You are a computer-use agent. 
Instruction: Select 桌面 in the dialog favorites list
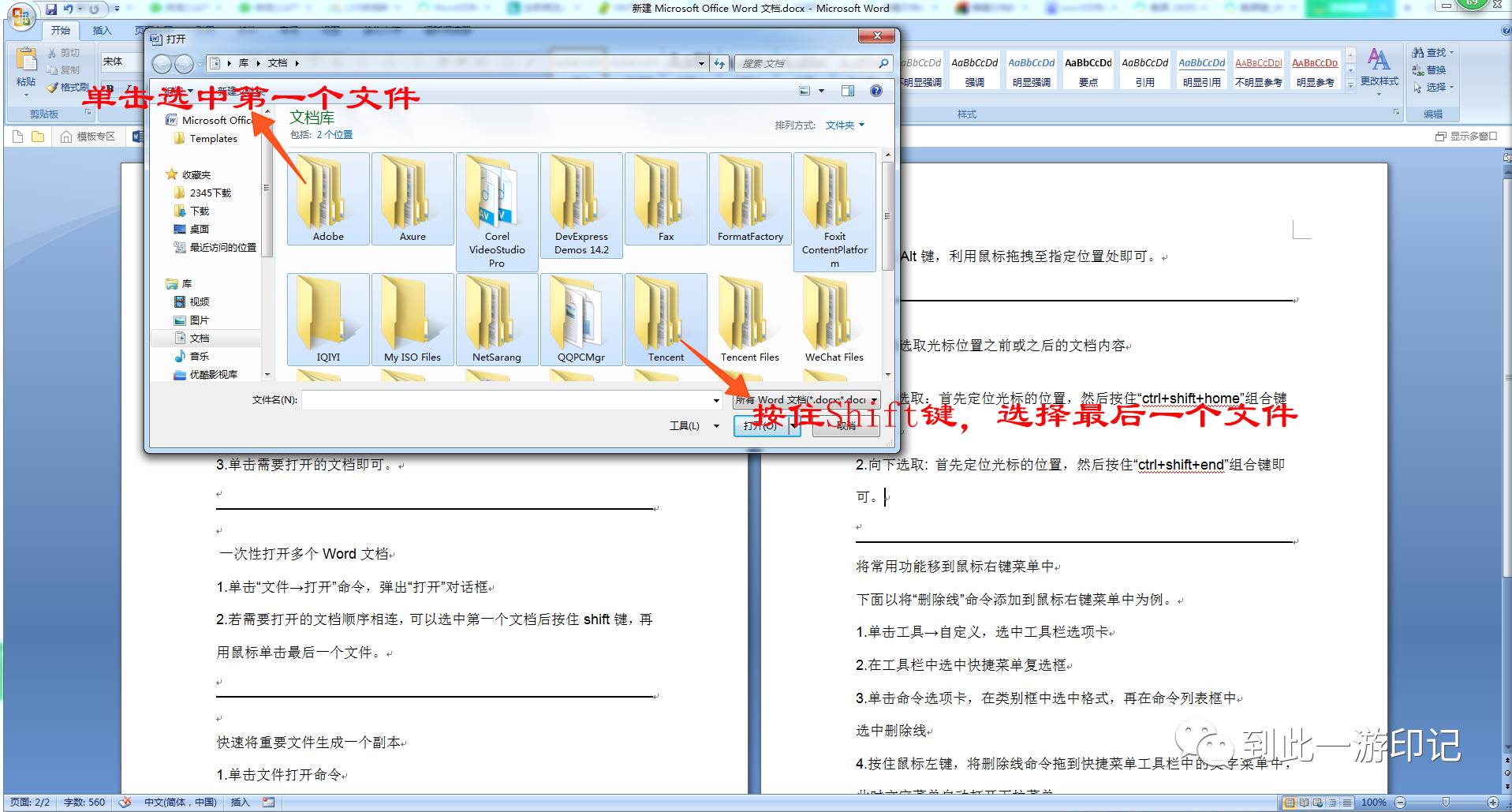click(192, 229)
